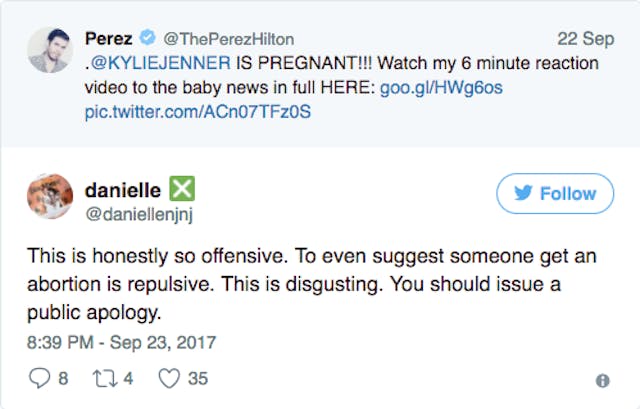The height and width of the screenshot is (409, 640).
Task: Open the @ThePerezHilton handle
Action: pos(228,40)
